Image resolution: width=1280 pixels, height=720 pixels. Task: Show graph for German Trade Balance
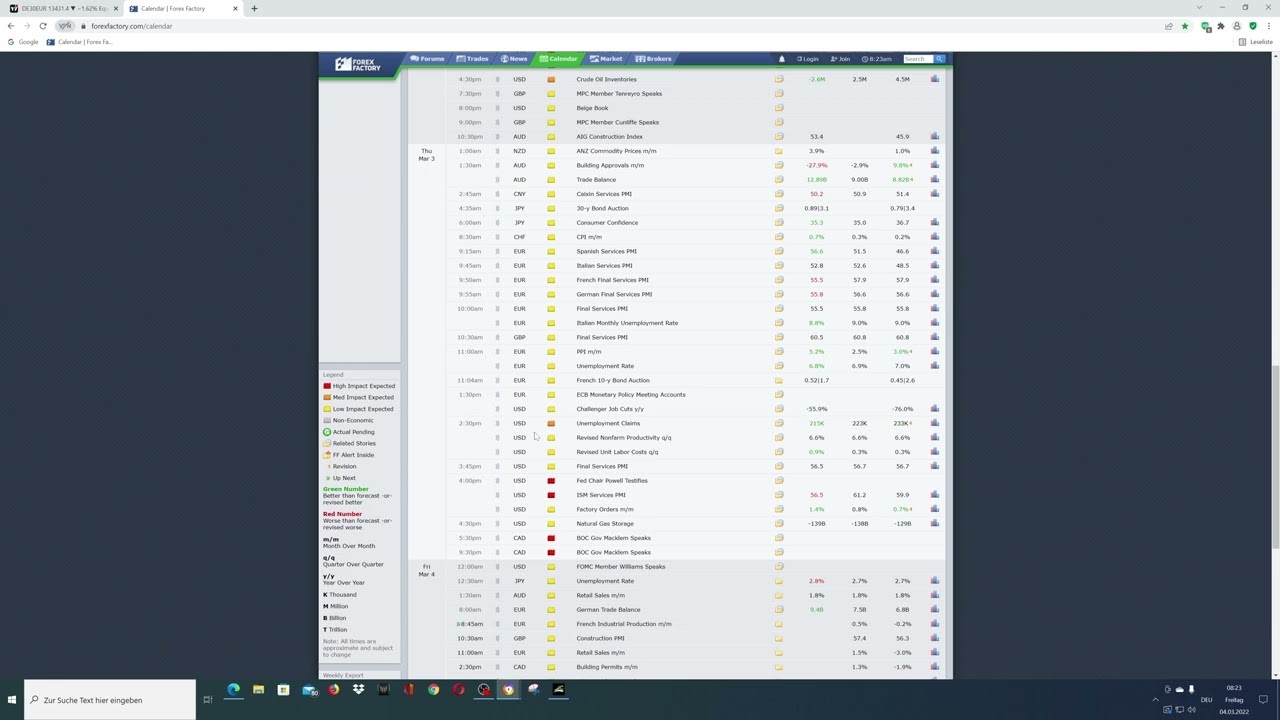[x=934, y=609]
